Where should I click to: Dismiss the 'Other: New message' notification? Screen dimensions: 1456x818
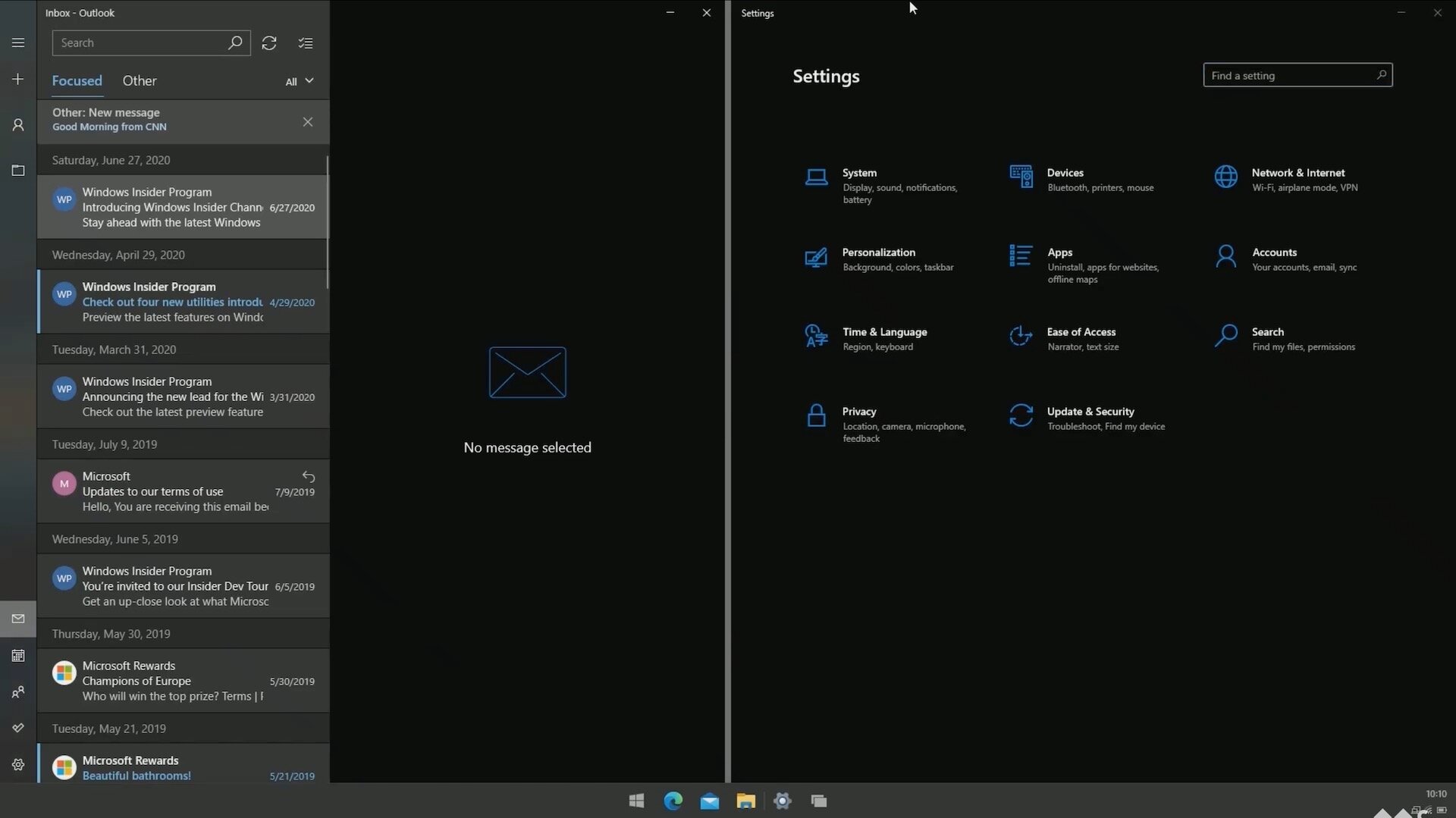point(308,122)
